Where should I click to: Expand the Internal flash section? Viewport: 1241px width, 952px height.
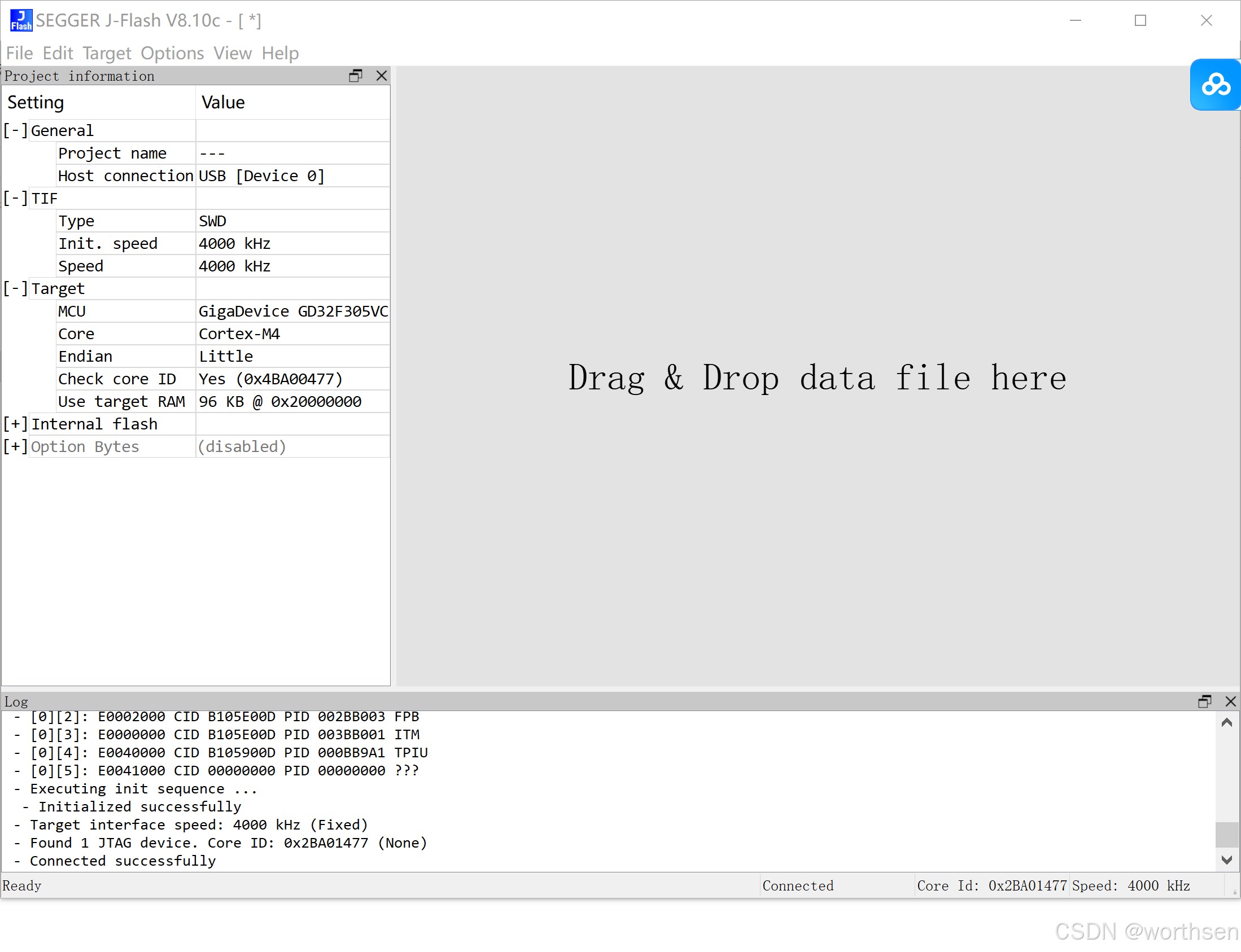coord(15,424)
